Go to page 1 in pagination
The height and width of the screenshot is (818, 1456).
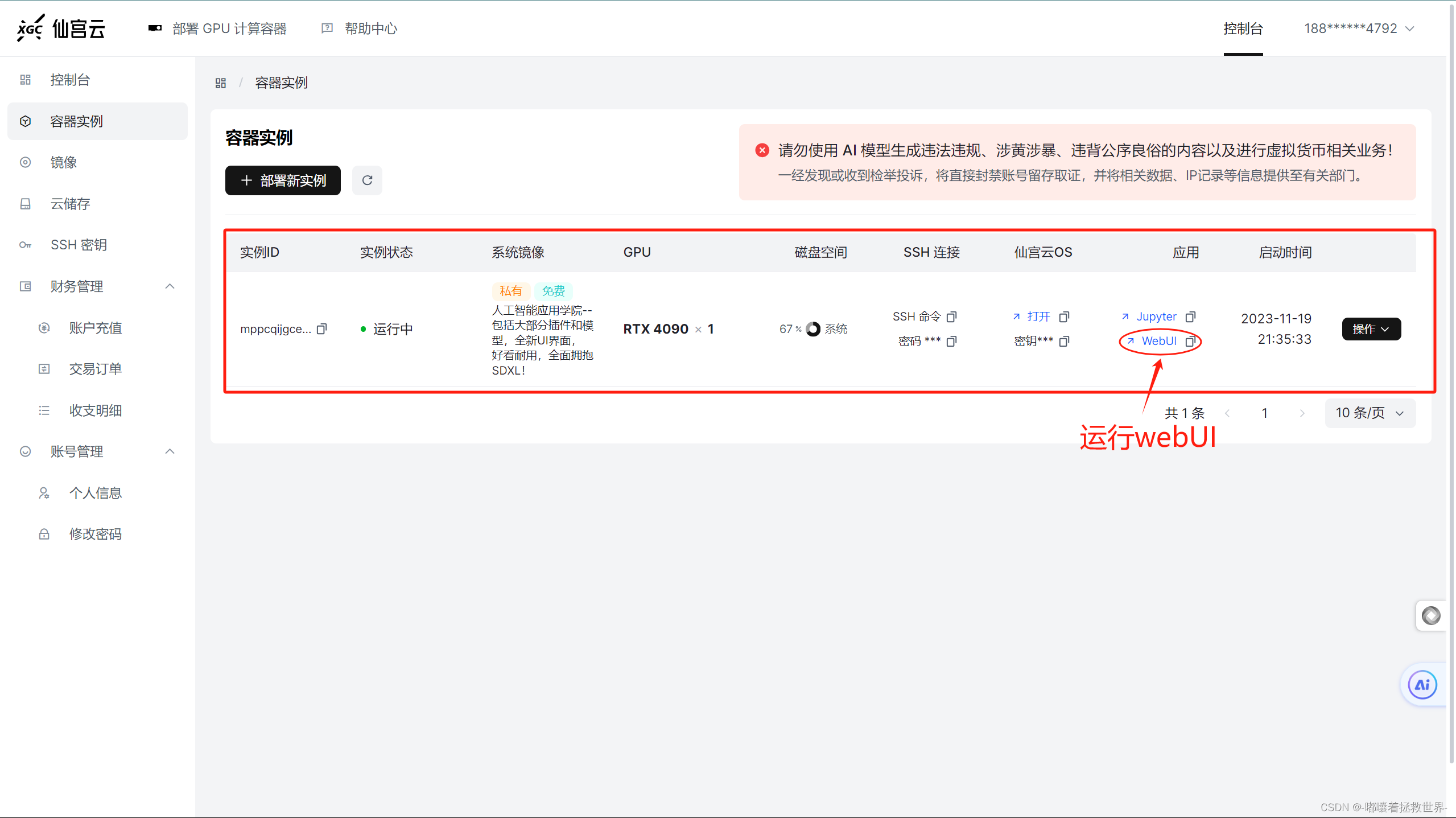click(x=1264, y=413)
